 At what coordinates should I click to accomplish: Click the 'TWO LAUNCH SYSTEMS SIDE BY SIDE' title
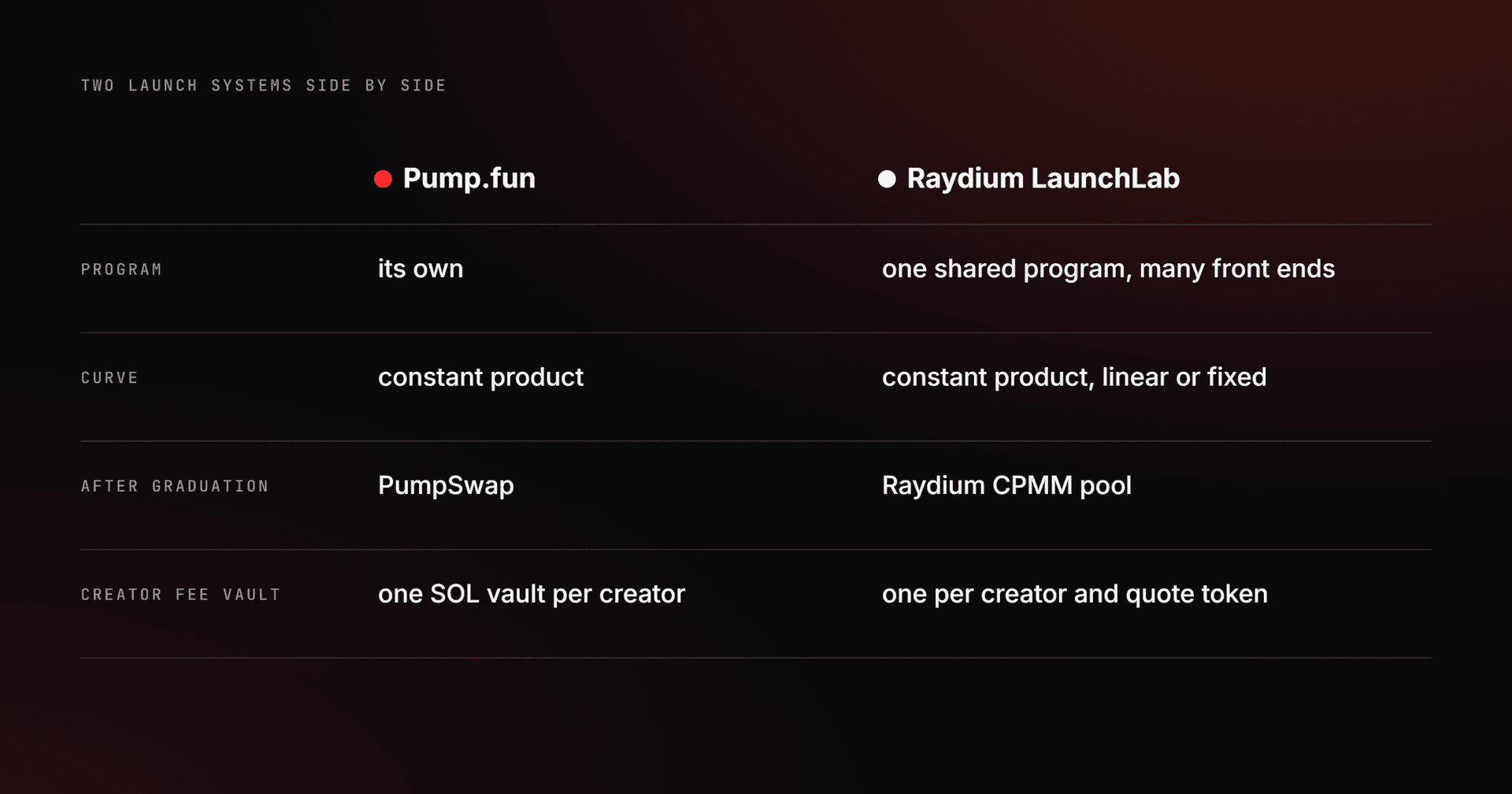tap(263, 85)
